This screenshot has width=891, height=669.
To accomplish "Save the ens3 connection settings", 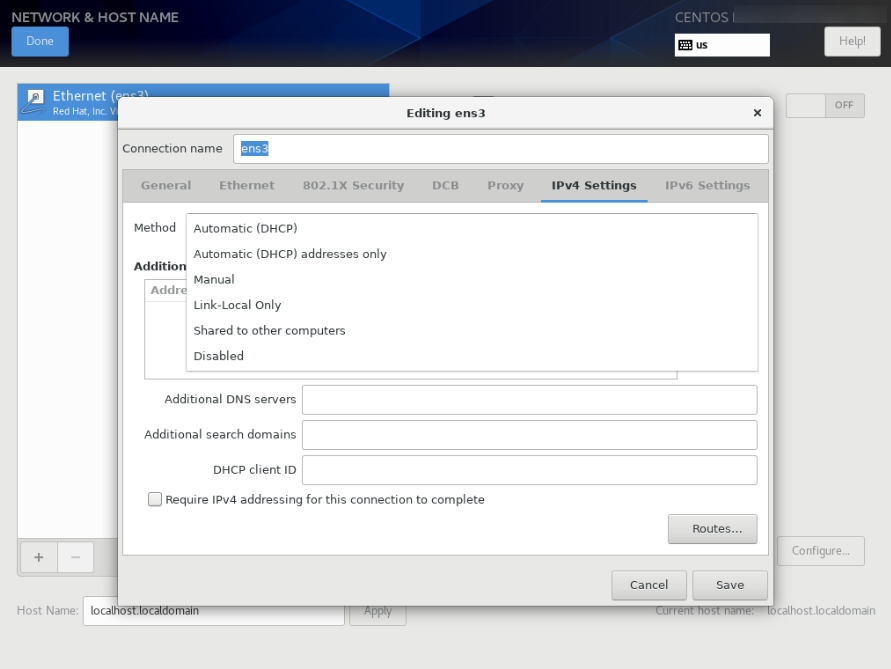I will click(x=730, y=585).
